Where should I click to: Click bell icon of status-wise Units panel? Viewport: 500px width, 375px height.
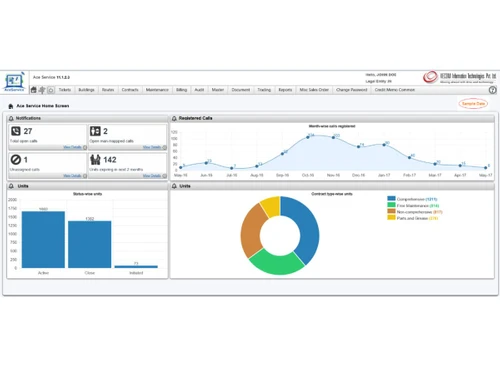point(11,186)
